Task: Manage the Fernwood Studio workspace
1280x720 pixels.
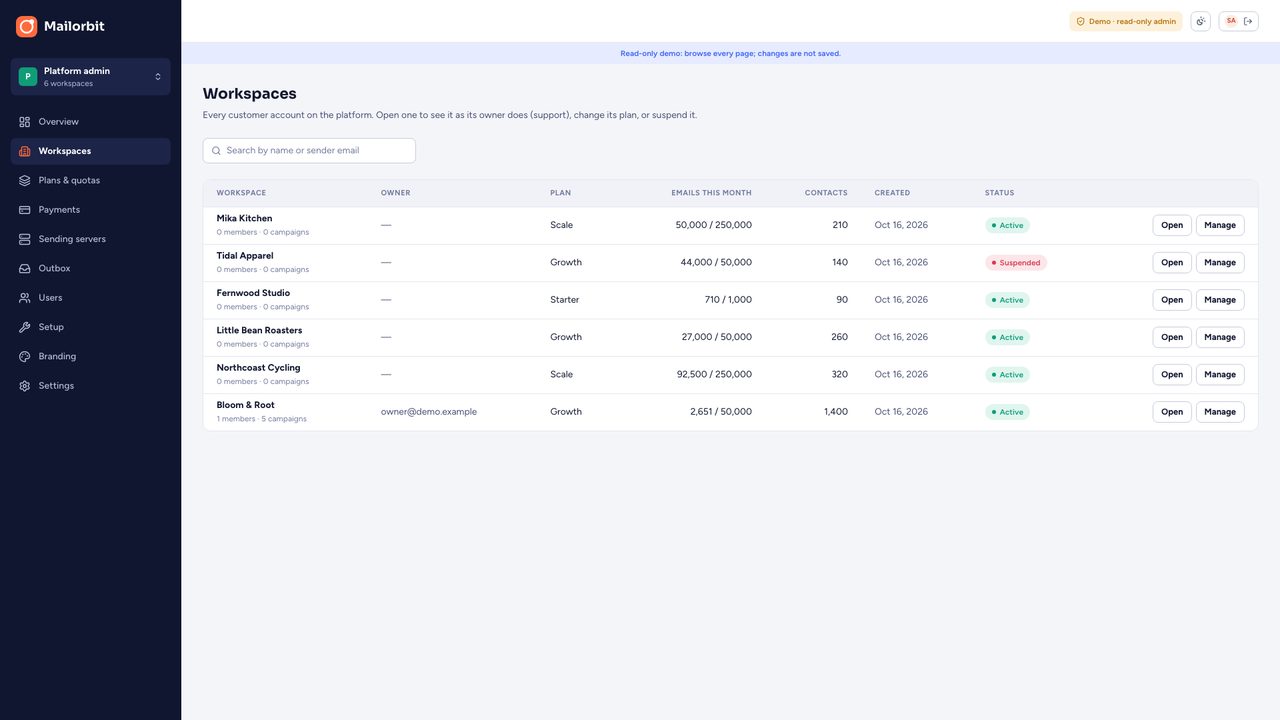Action: pos(1220,300)
